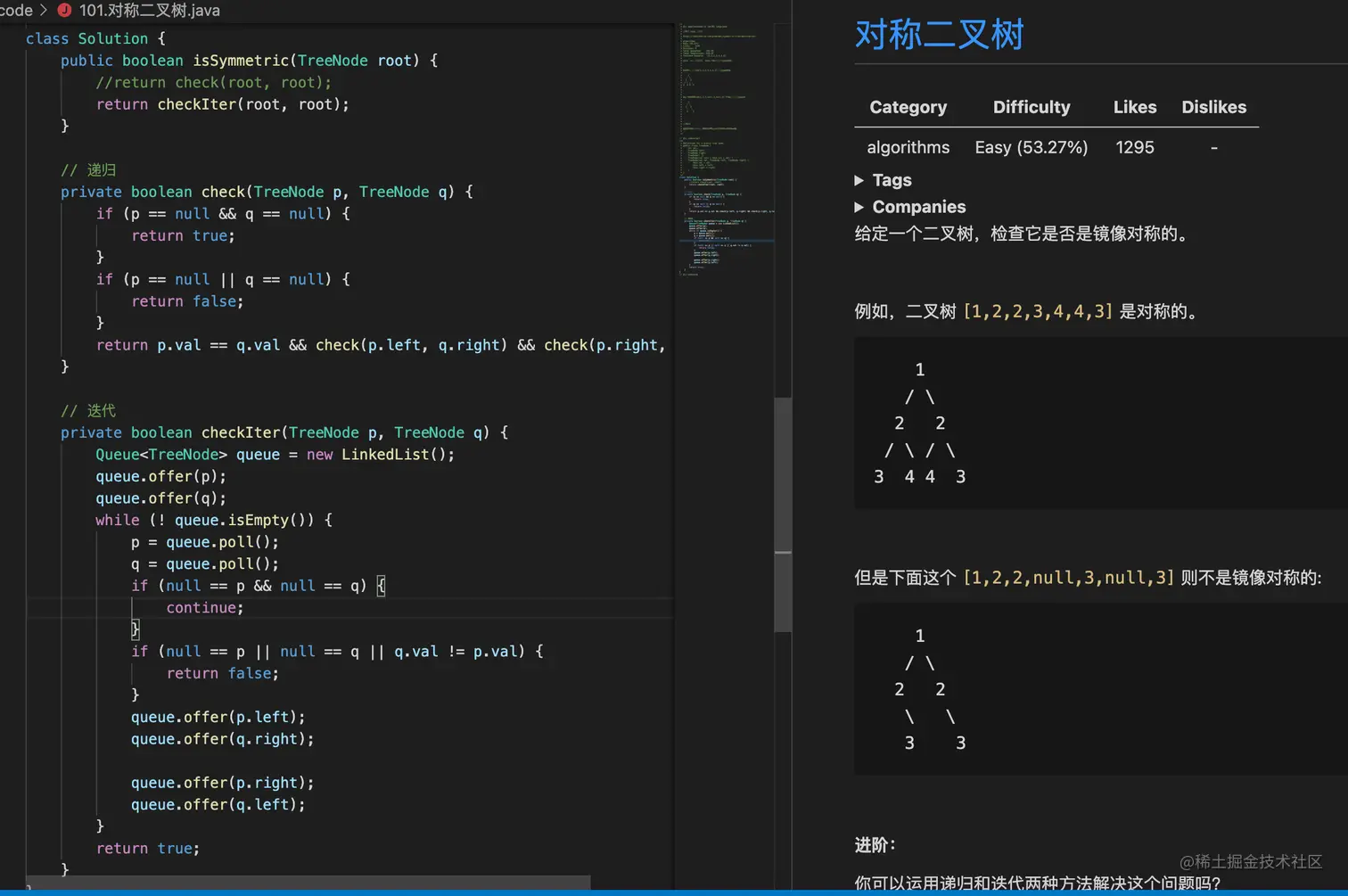Screen dimensions: 1348x896
Task: Open 101.对称二叉树.java in the breadcrumb
Action: click(149, 11)
